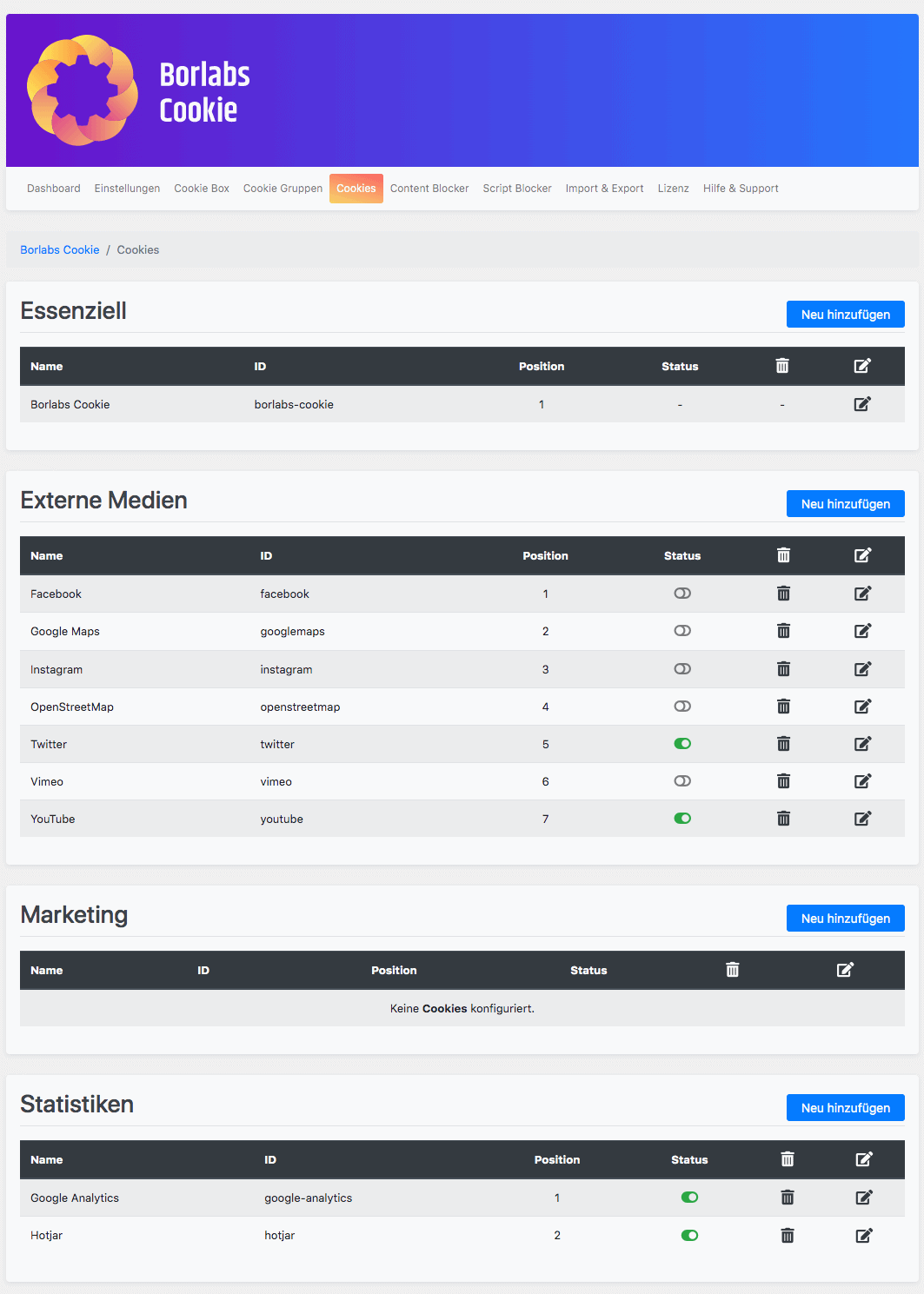924x1294 pixels.
Task: Disable the Hotjar status toggle
Action: (689, 1236)
